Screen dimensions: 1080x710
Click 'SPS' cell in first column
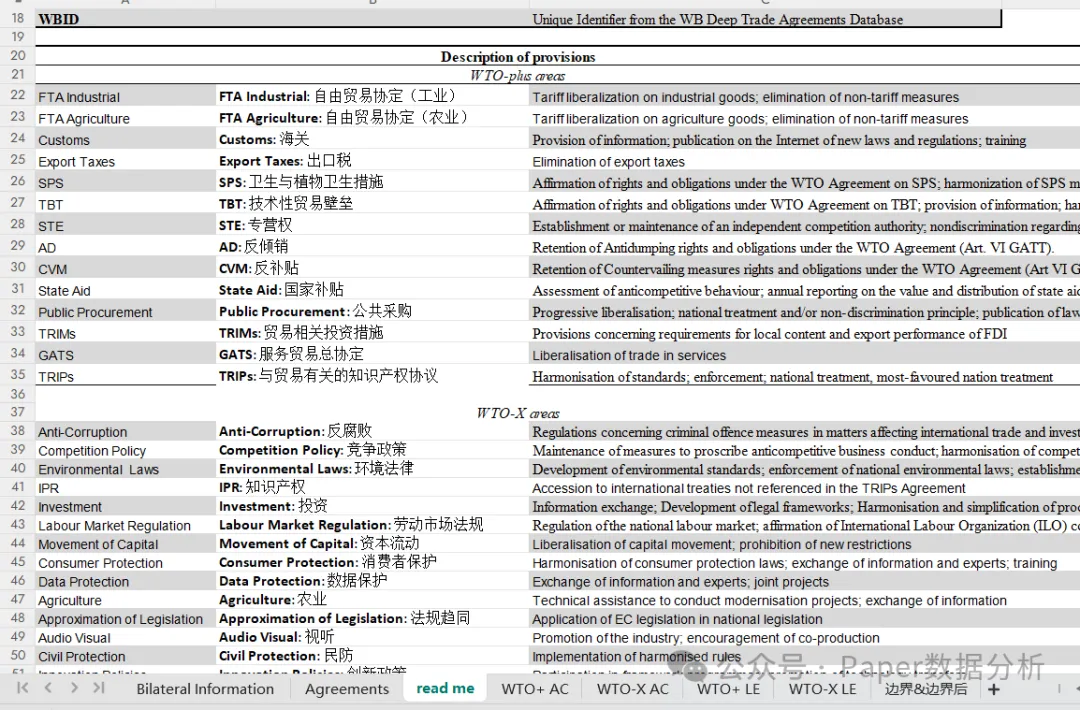click(x=125, y=182)
